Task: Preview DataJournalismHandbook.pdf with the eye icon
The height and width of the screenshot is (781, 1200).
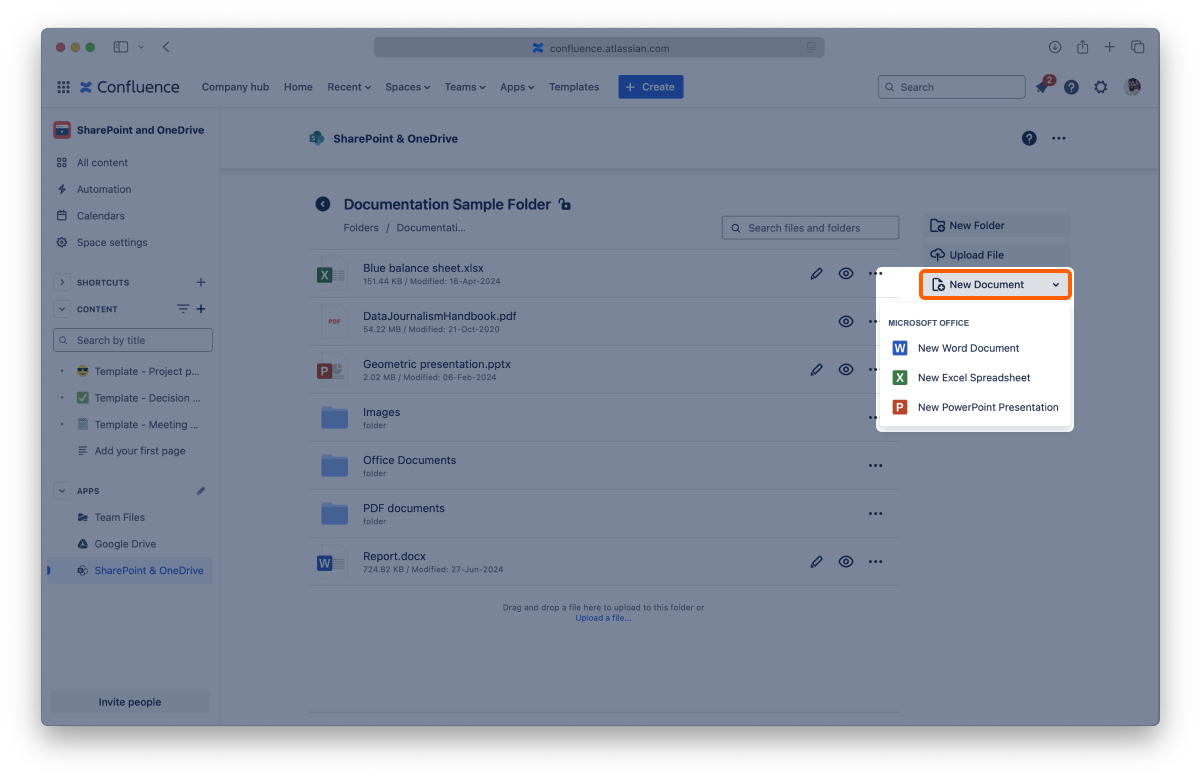Action: click(846, 322)
